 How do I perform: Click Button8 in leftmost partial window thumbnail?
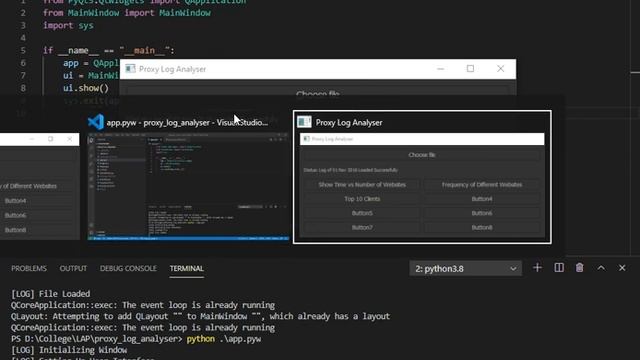(x=16, y=230)
